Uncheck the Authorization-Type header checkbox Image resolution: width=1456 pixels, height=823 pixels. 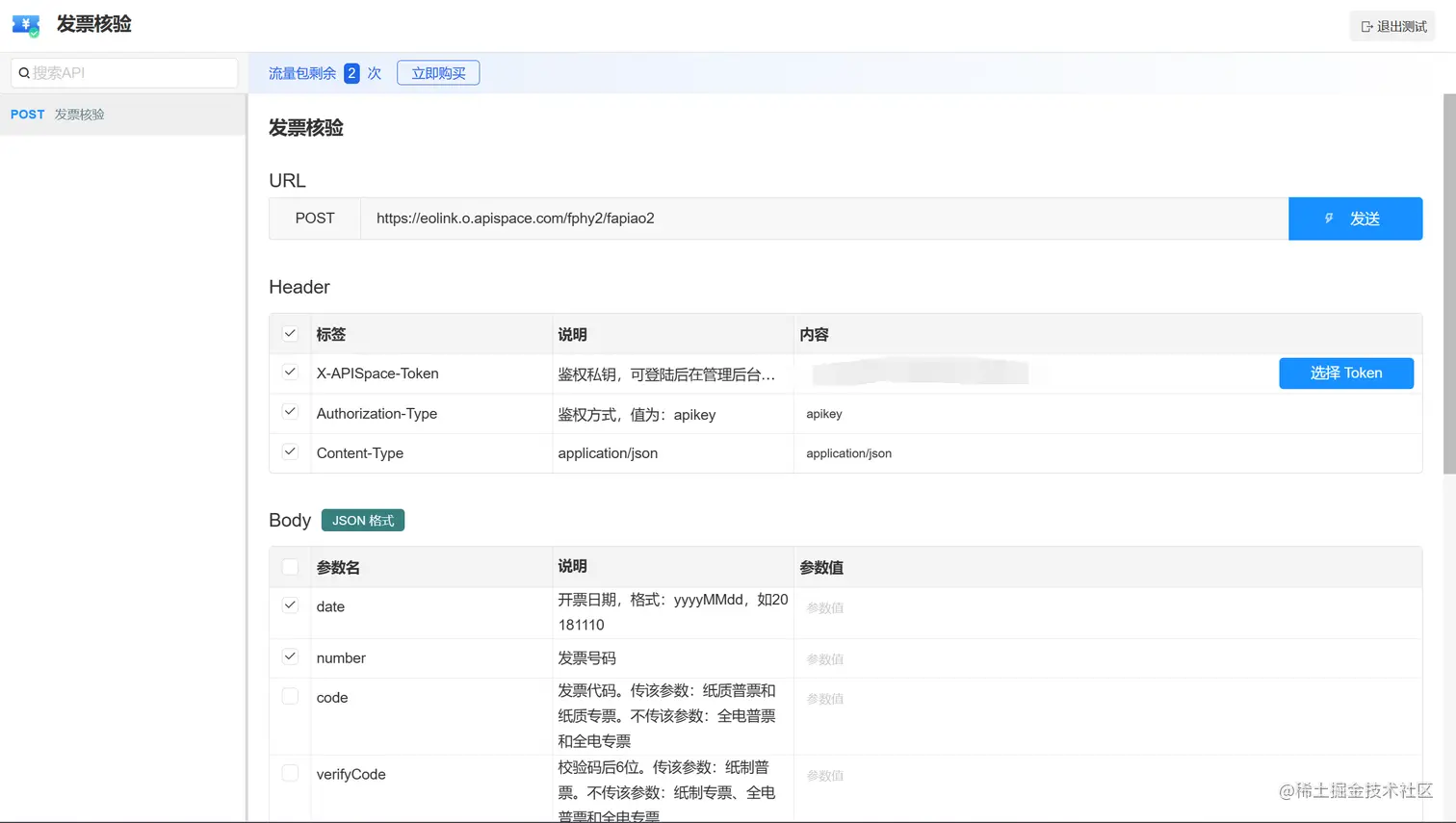point(290,411)
